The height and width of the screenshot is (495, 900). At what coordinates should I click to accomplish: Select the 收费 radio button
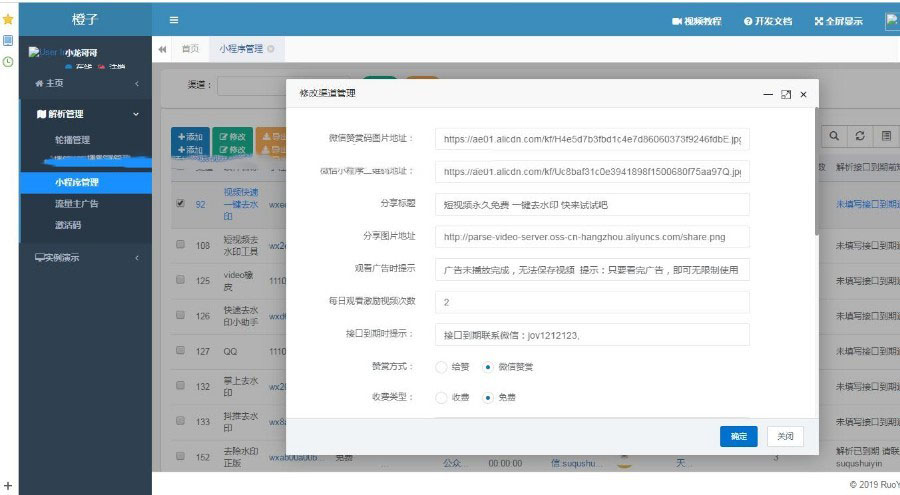441,397
